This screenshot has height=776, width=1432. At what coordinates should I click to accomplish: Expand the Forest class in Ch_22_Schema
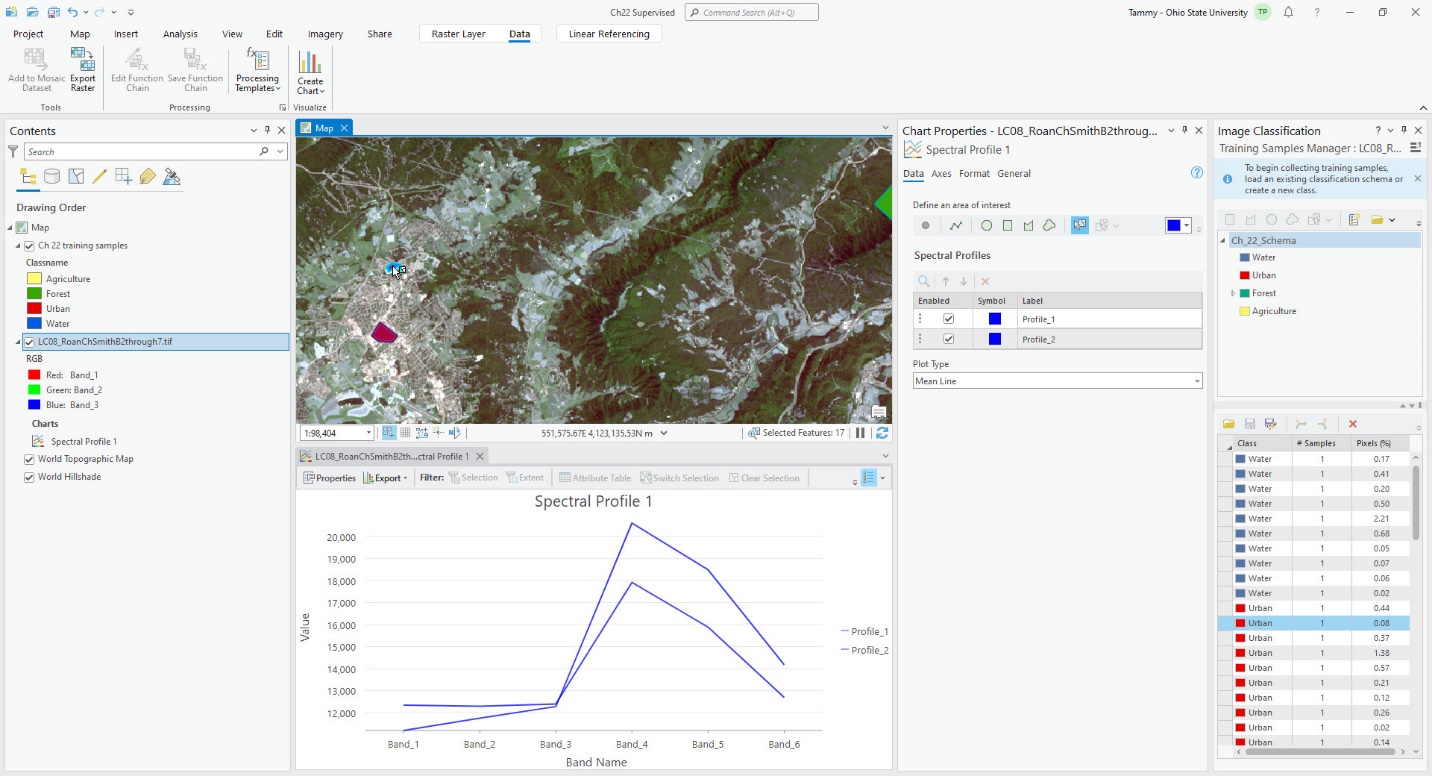1233,293
